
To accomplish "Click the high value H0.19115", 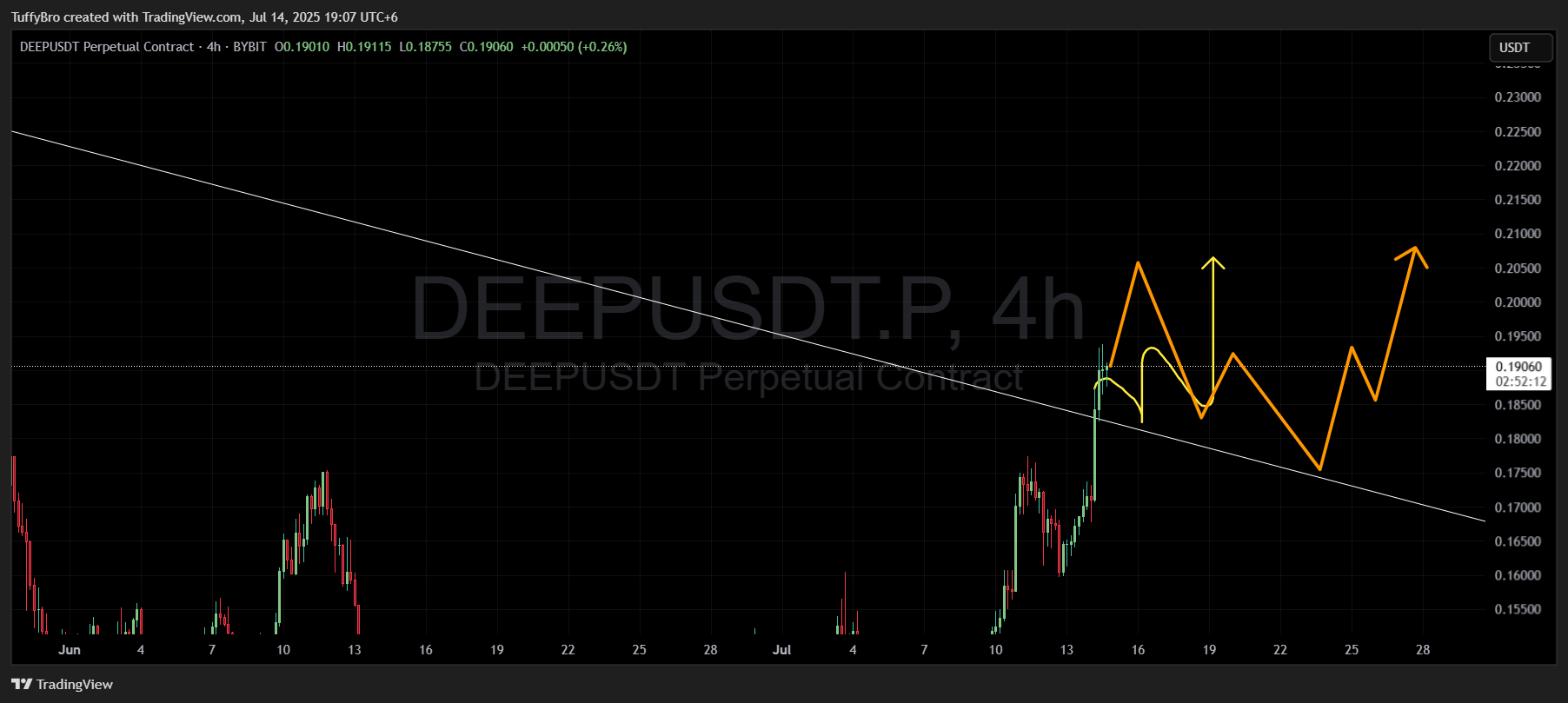I will tap(364, 47).
